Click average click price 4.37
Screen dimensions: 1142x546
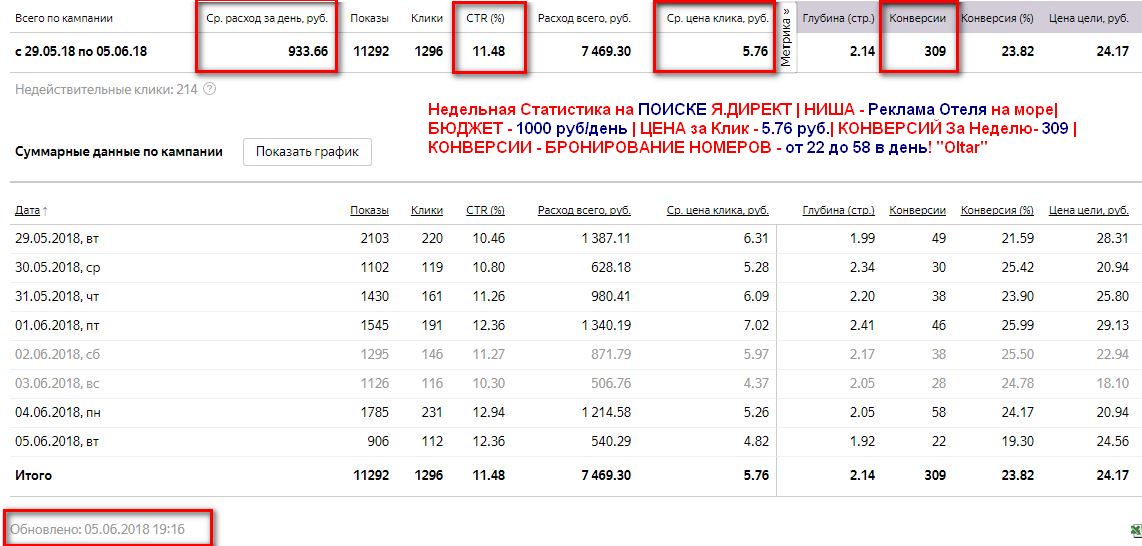pyautogui.click(x=757, y=384)
